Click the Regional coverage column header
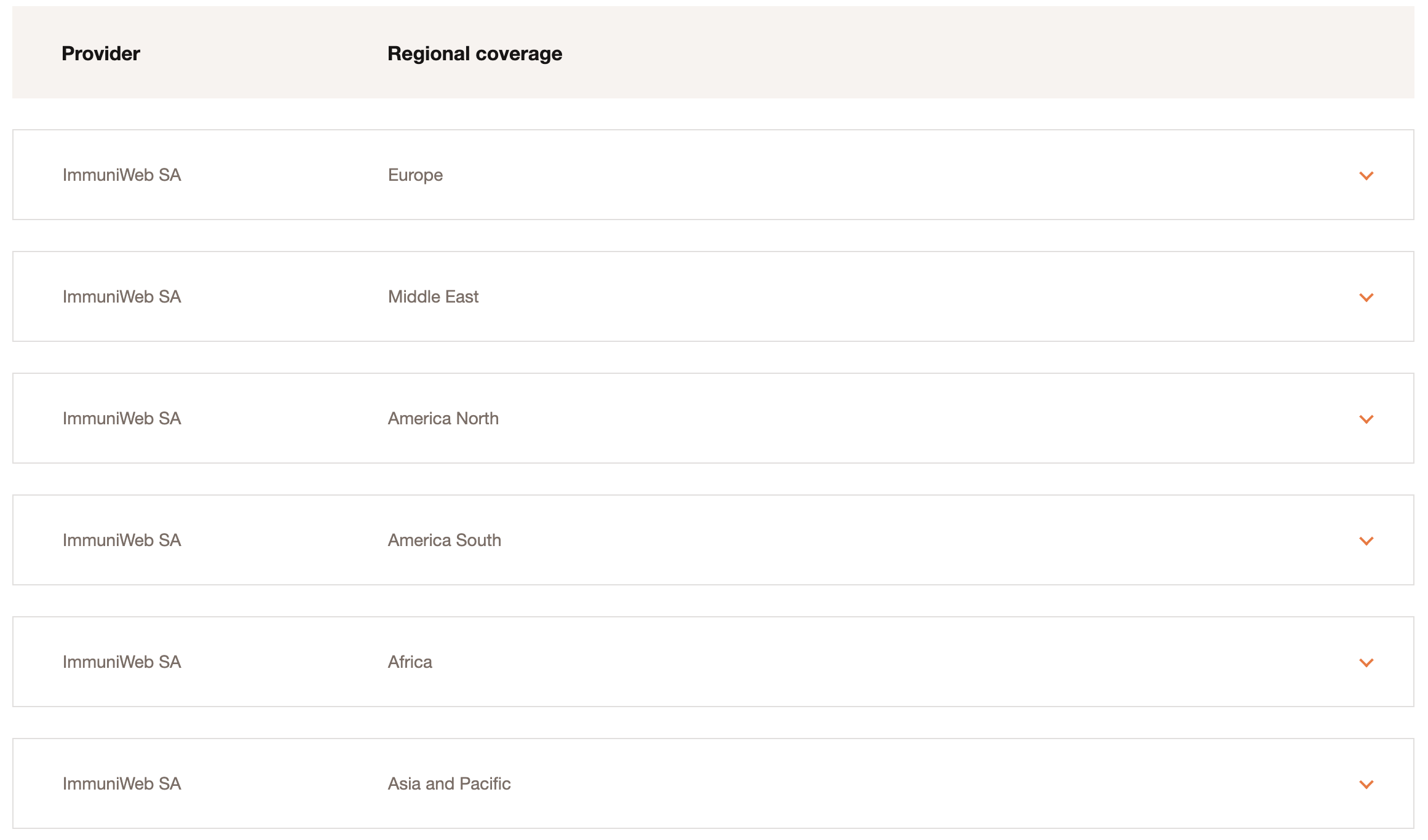Viewport: 1428px width, 840px height. tap(475, 53)
